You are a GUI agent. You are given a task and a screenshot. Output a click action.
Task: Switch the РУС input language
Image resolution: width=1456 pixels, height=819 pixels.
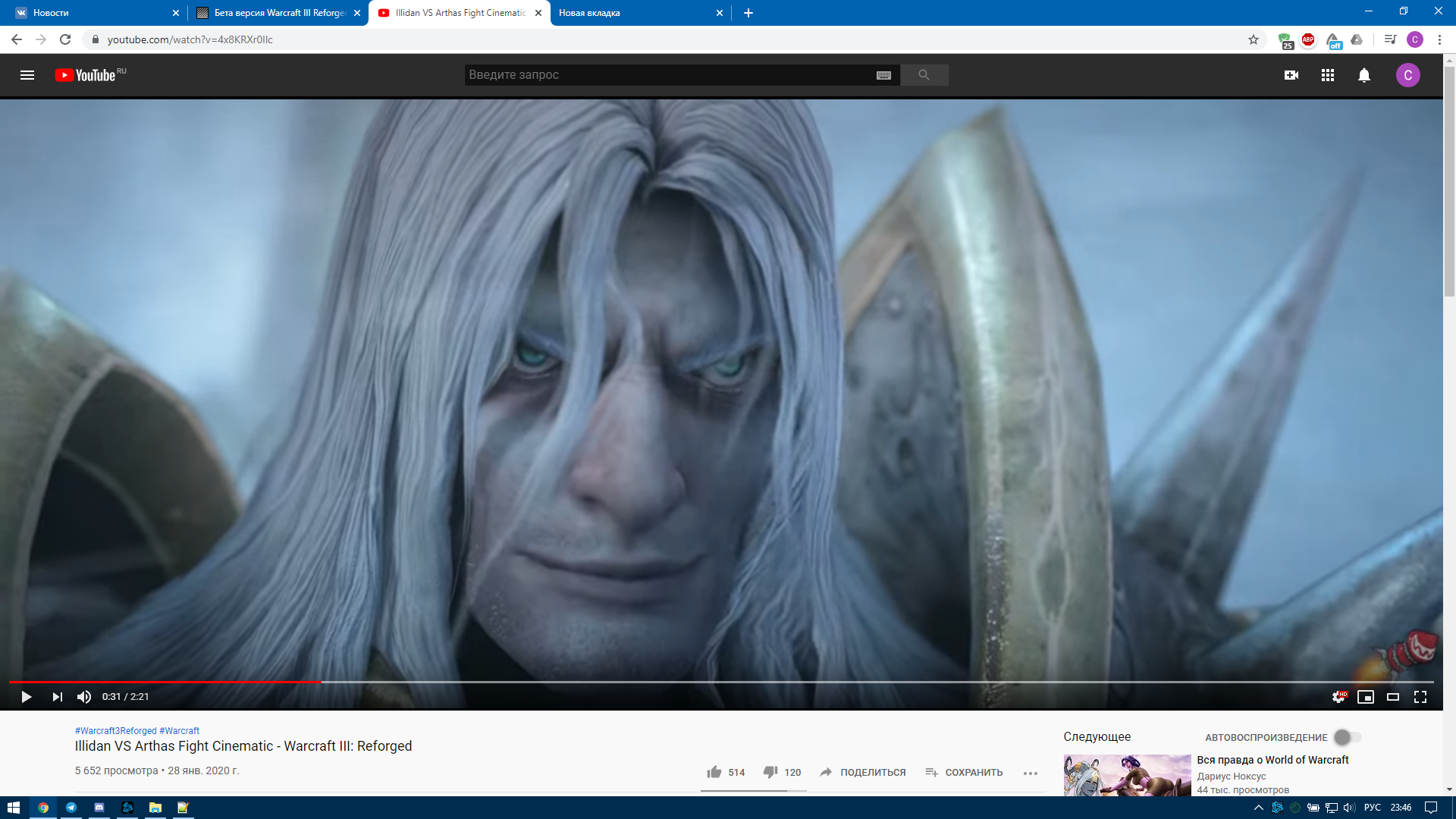pos(1373,808)
